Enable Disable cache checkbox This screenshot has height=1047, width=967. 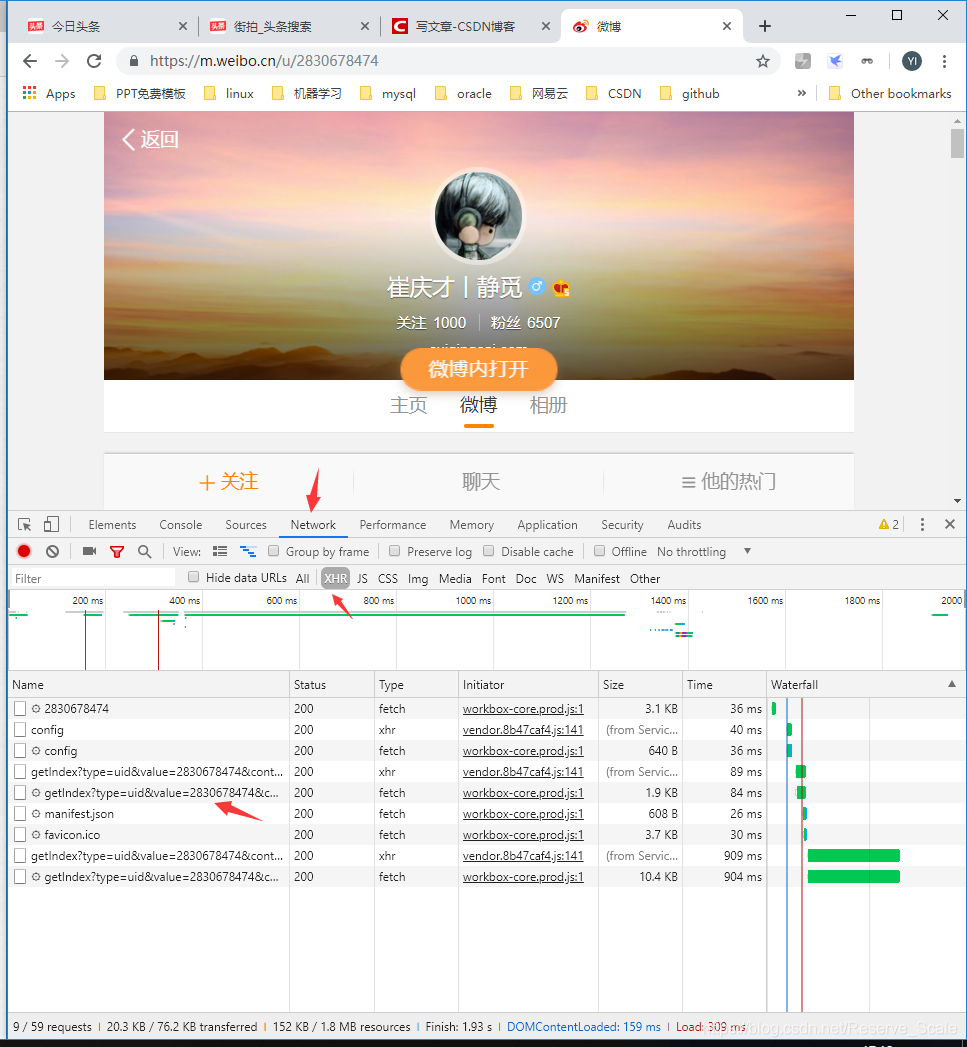click(489, 551)
